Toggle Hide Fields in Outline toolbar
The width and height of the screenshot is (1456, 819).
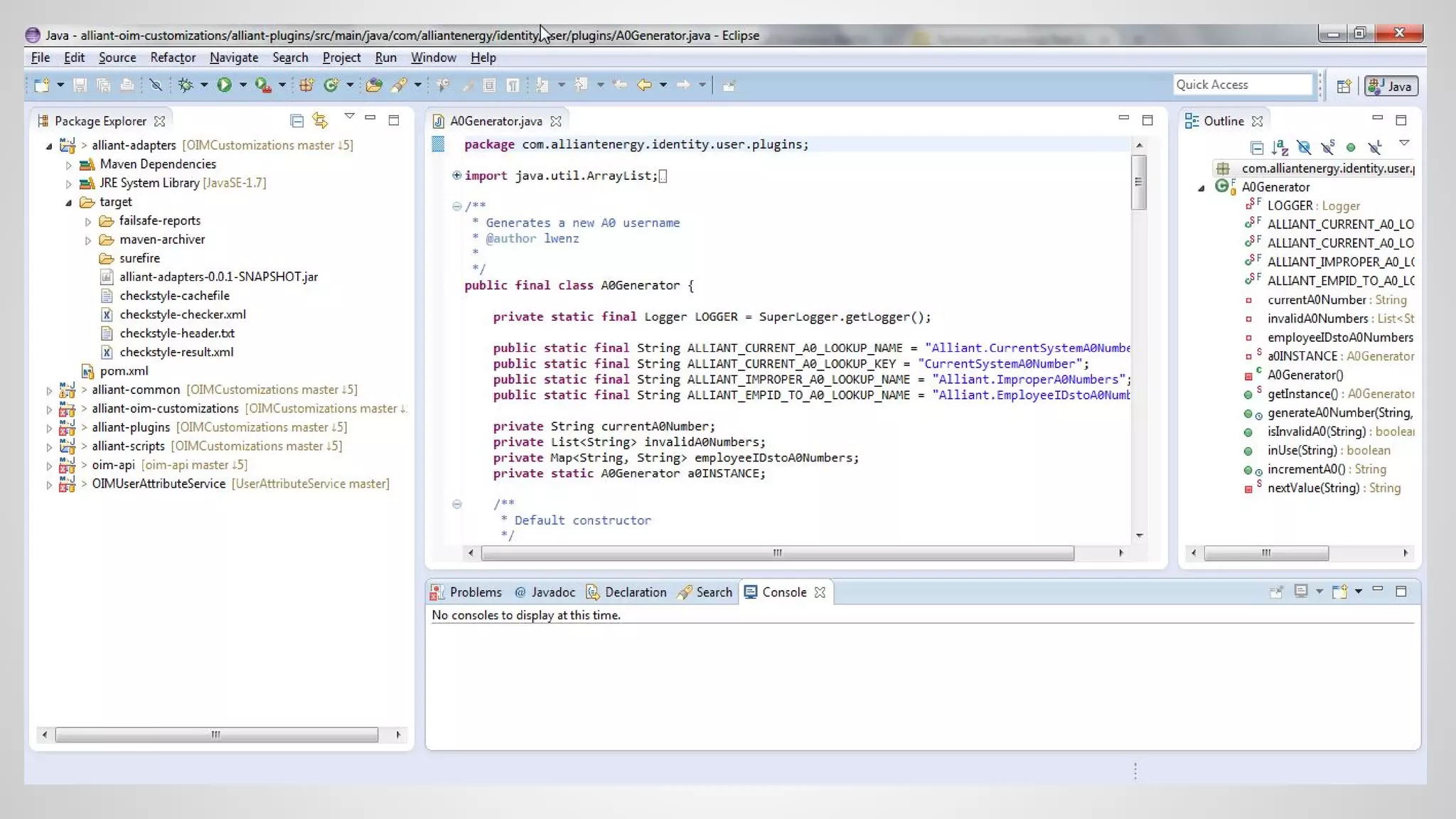pyautogui.click(x=1304, y=147)
